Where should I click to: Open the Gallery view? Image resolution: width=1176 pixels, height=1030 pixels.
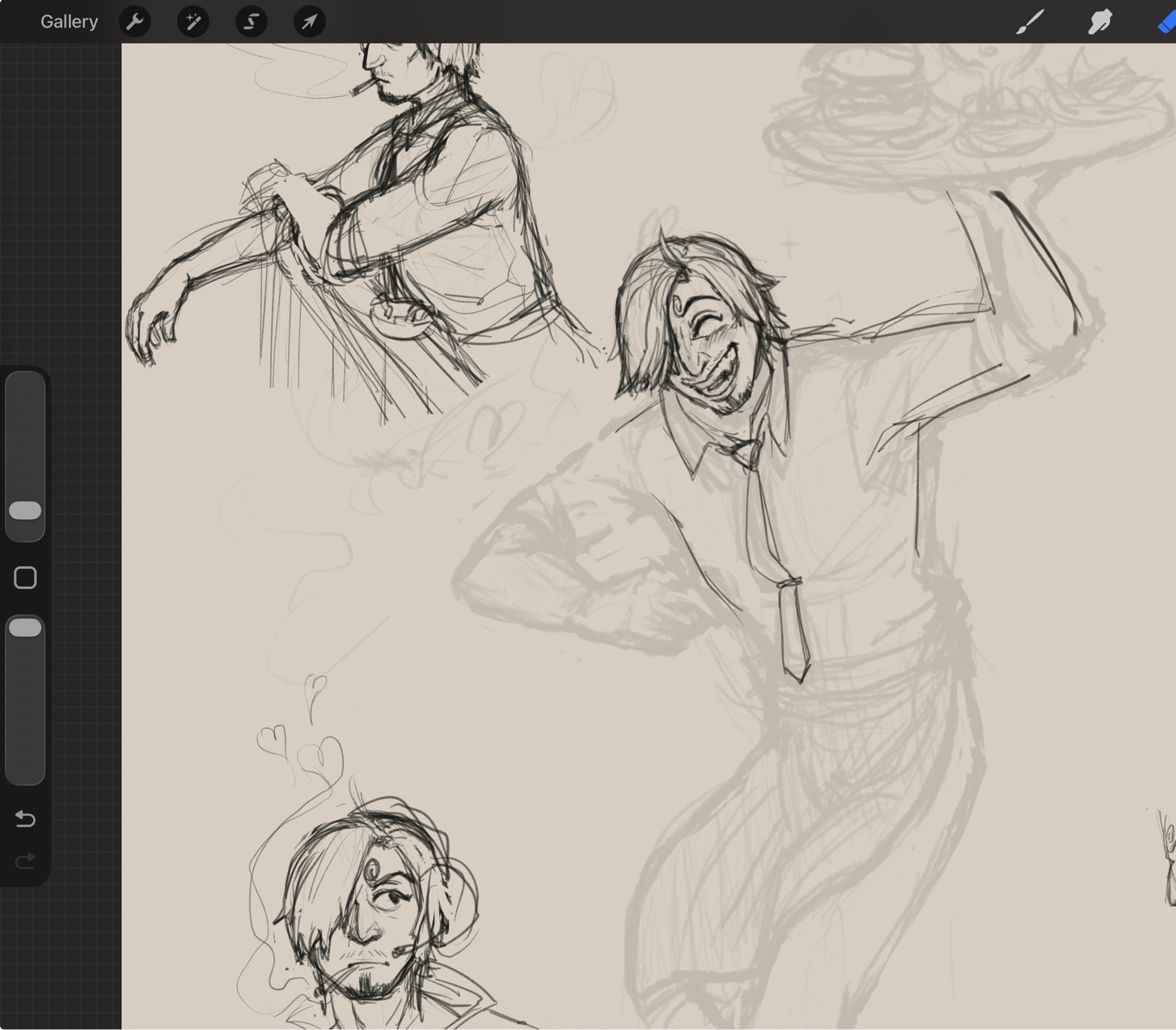tap(69, 22)
